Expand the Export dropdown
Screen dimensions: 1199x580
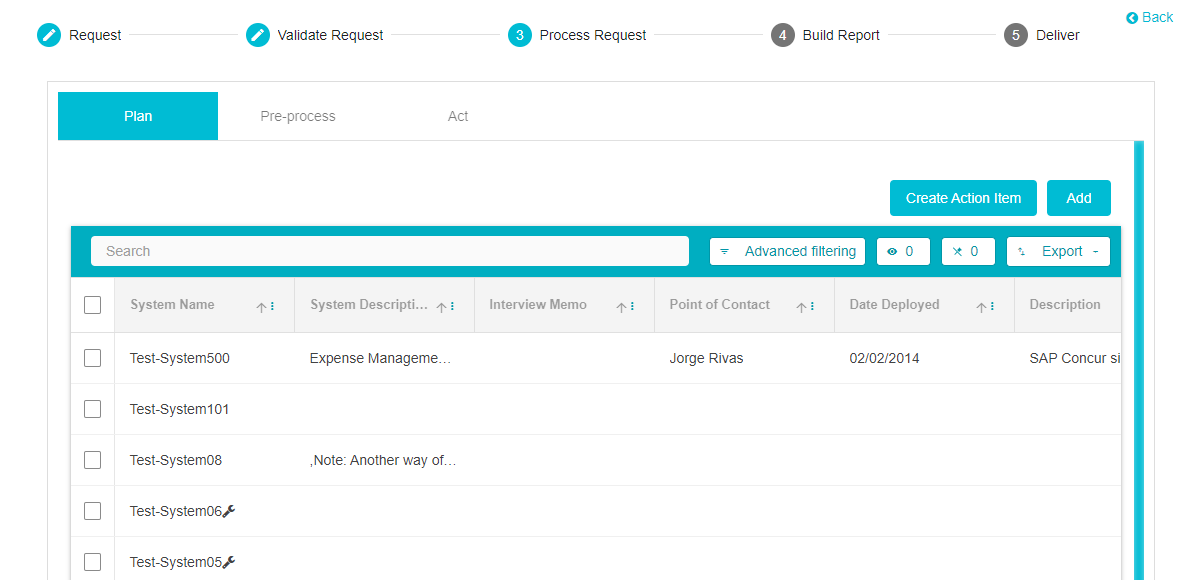point(1058,251)
